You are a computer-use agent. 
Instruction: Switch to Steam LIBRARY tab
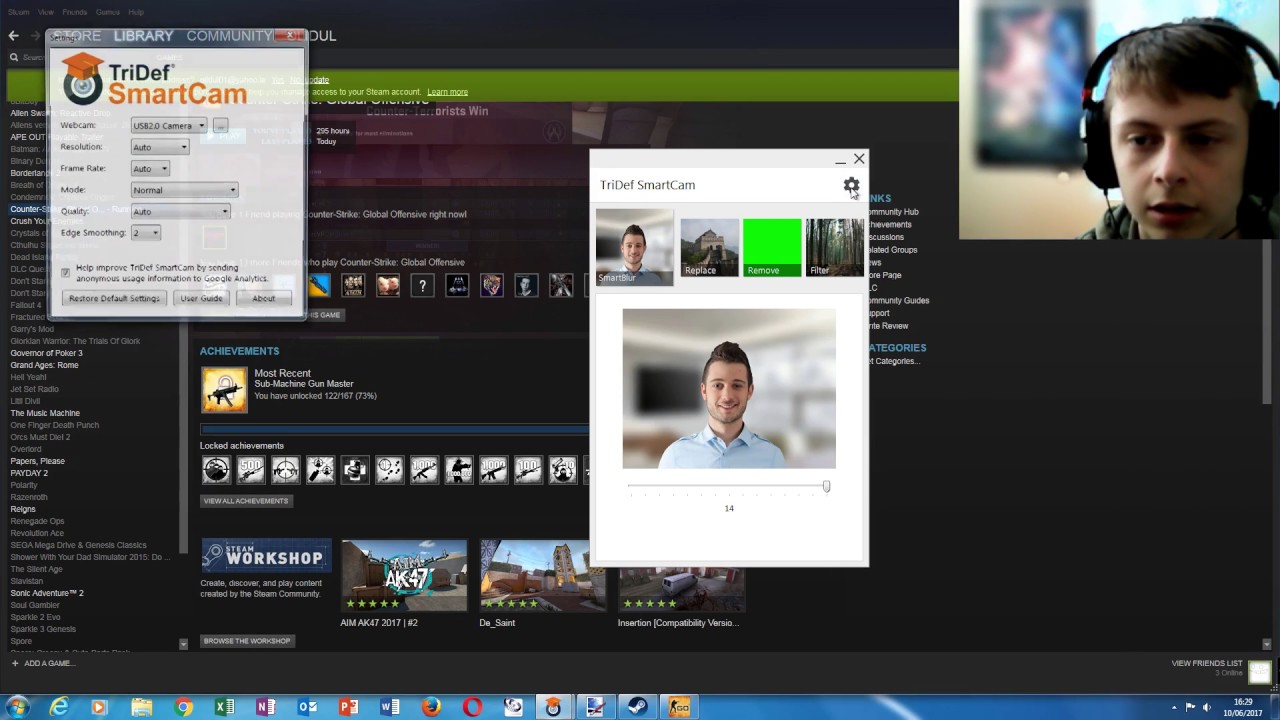click(x=143, y=35)
